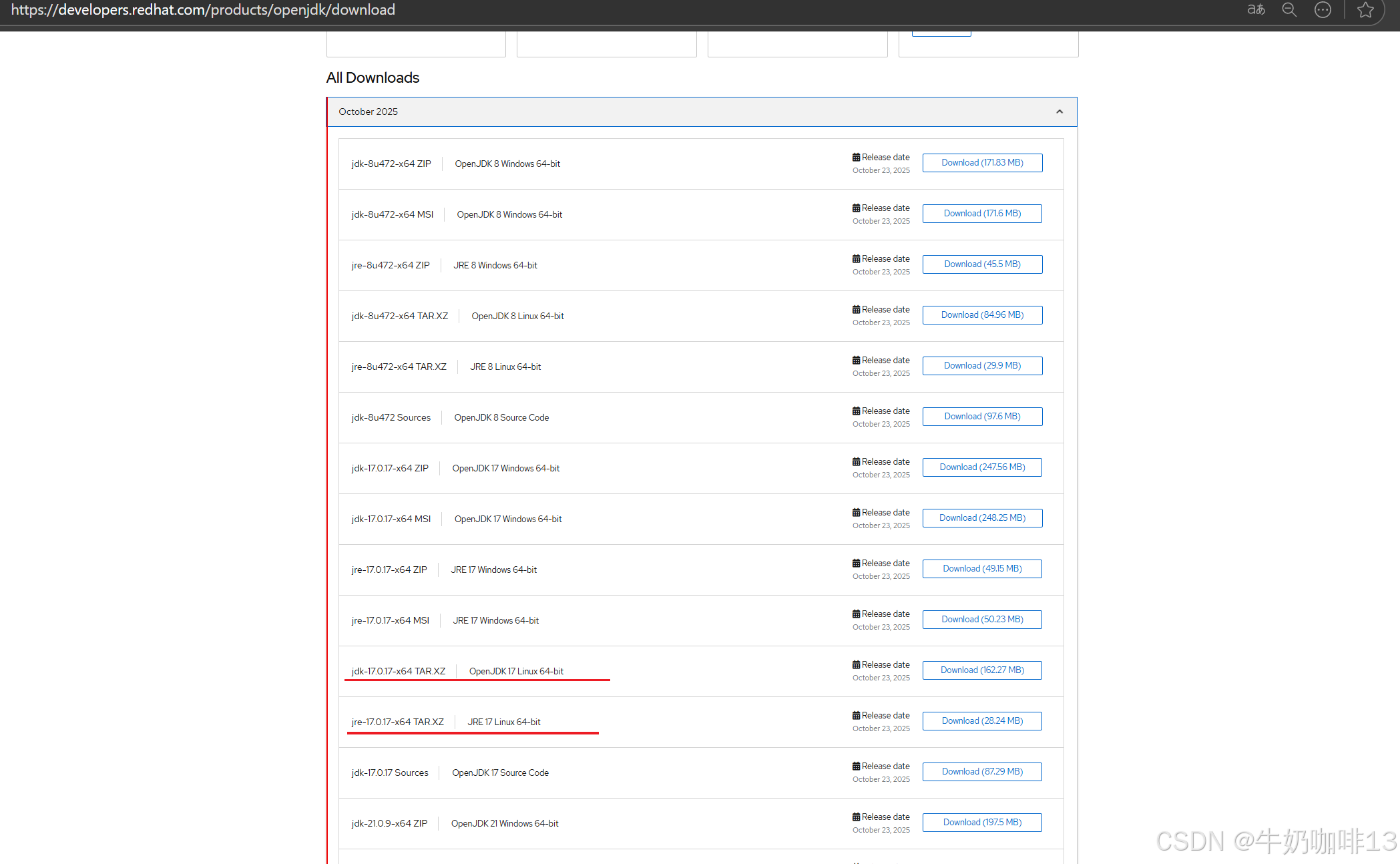Download jdk-17.0.17-x64 MSI (248.25 MB)
This screenshot has height=864, width=1400.
pyautogui.click(x=982, y=518)
